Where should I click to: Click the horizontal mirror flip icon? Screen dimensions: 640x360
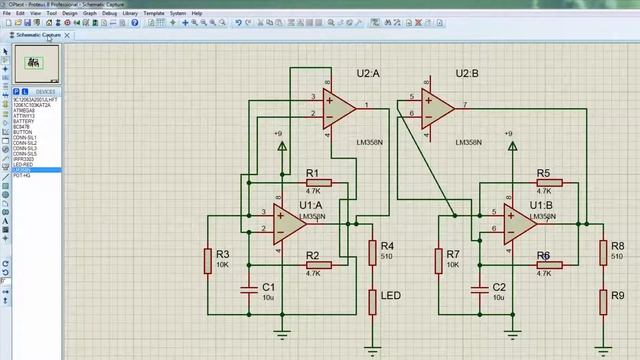(x=5, y=292)
